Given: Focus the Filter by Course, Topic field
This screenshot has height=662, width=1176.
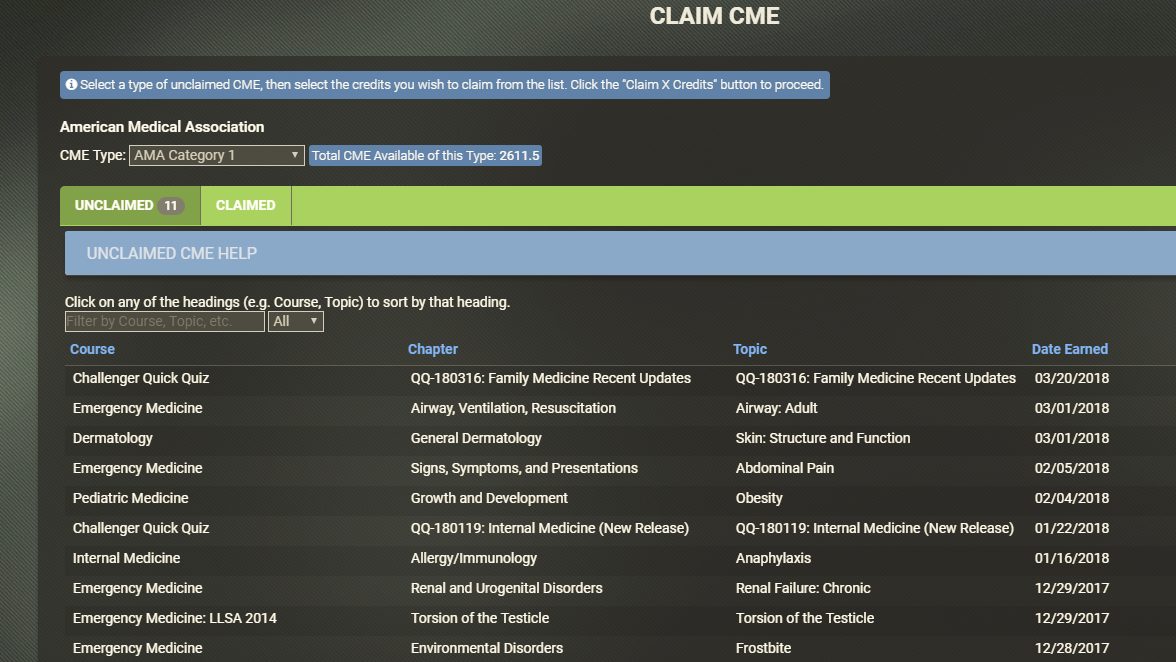Looking at the screenshot, I should [164, 321].
